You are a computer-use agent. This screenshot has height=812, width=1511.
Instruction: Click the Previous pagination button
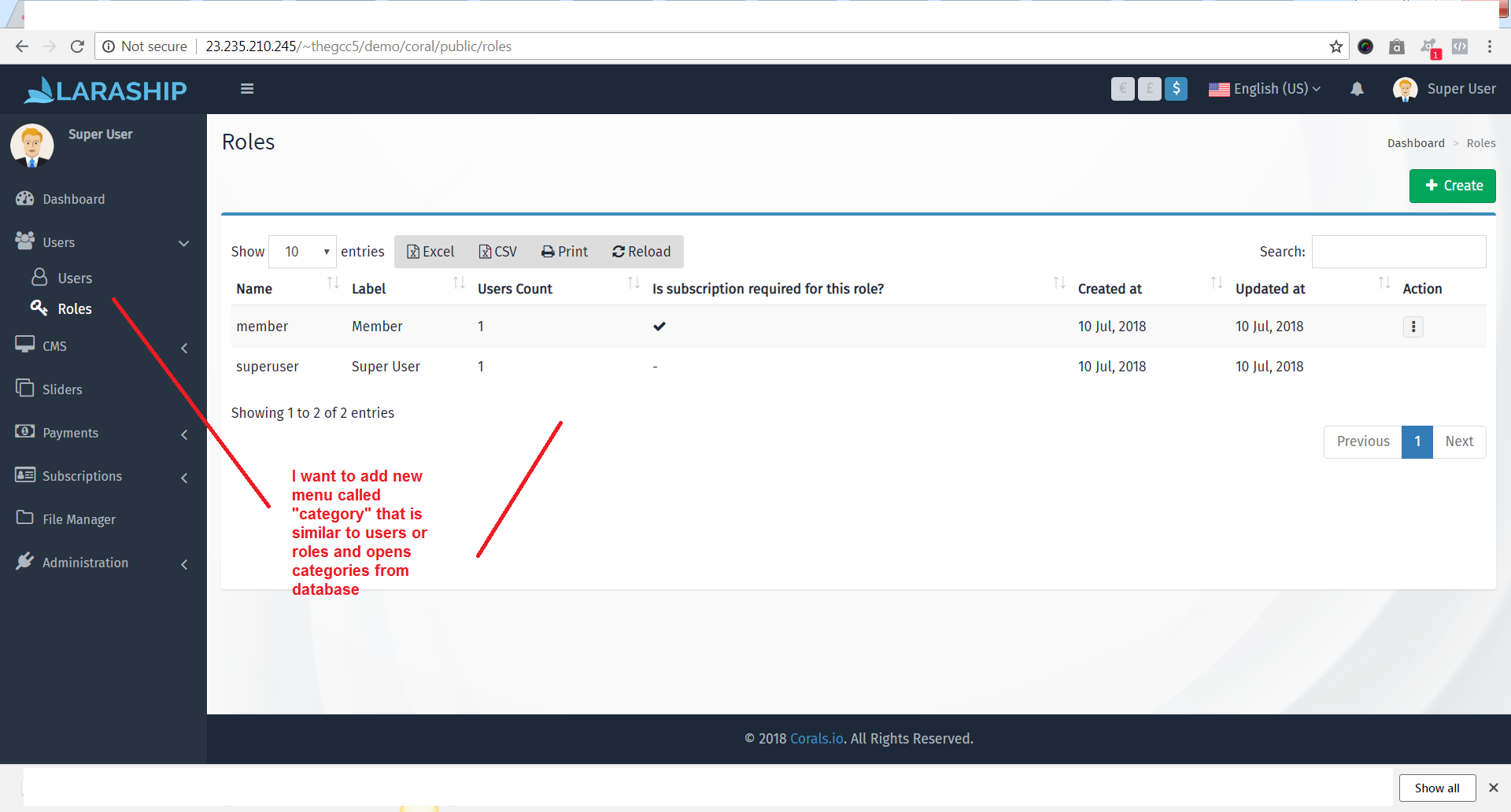(x=1363, y=441)
